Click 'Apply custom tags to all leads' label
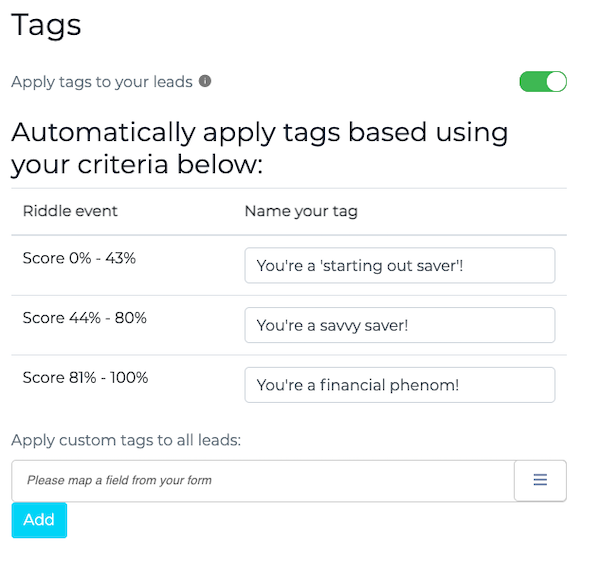The width and height of the screenshot is (600, 564). coord(127,439)
